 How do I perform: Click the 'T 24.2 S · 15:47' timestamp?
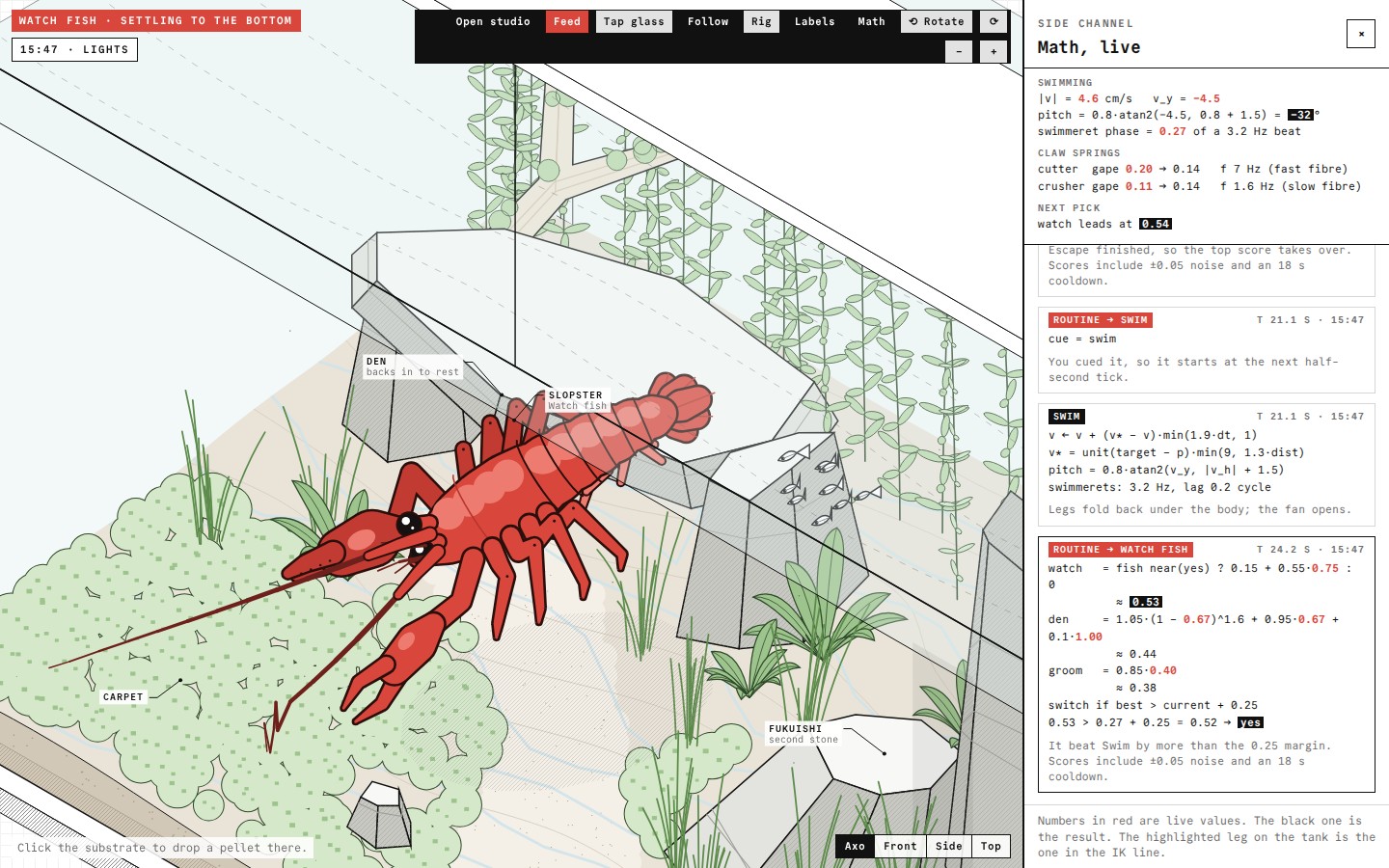pyautogui.click(x=1310, y=550)
